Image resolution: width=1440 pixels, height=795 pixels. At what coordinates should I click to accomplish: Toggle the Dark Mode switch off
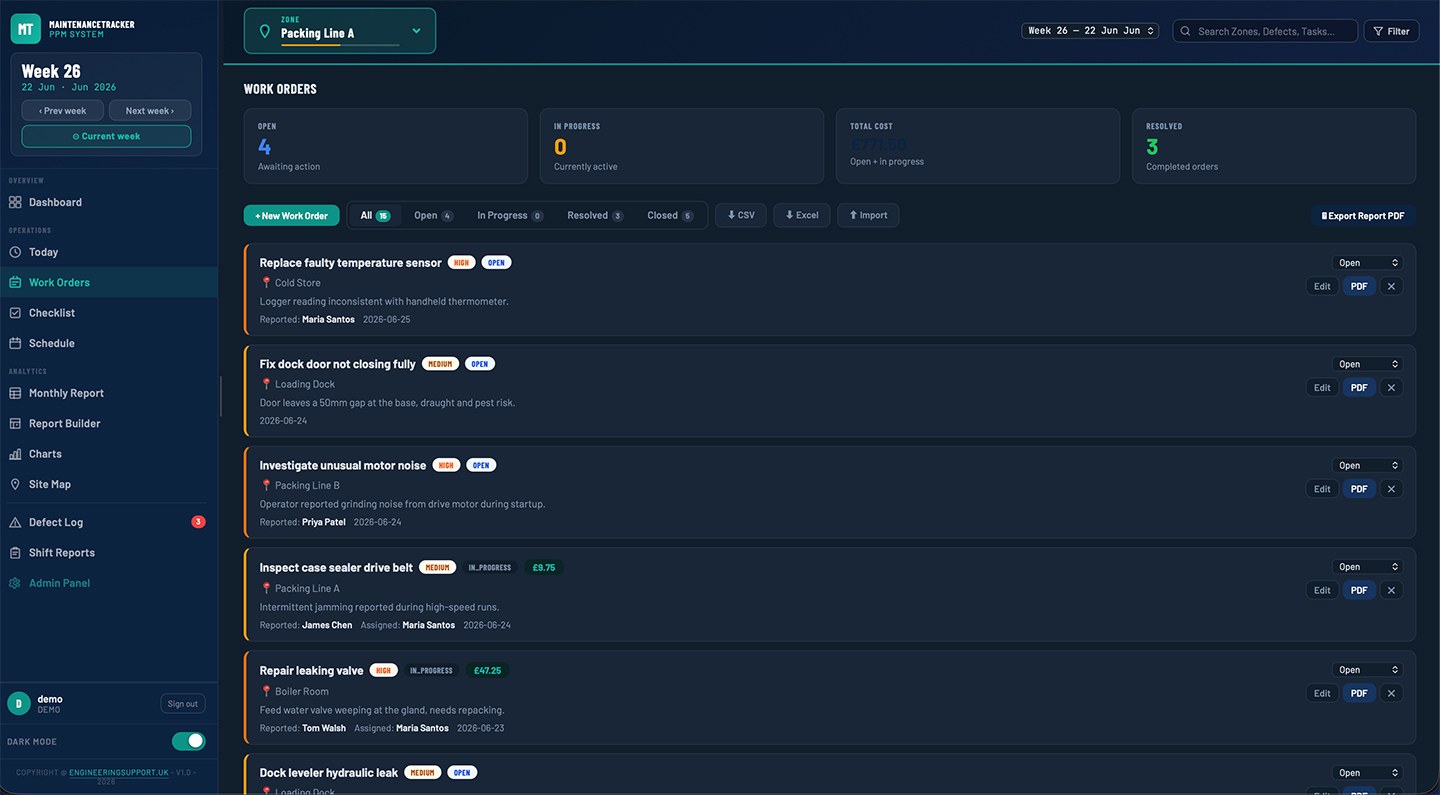click(x=188, y=741)
